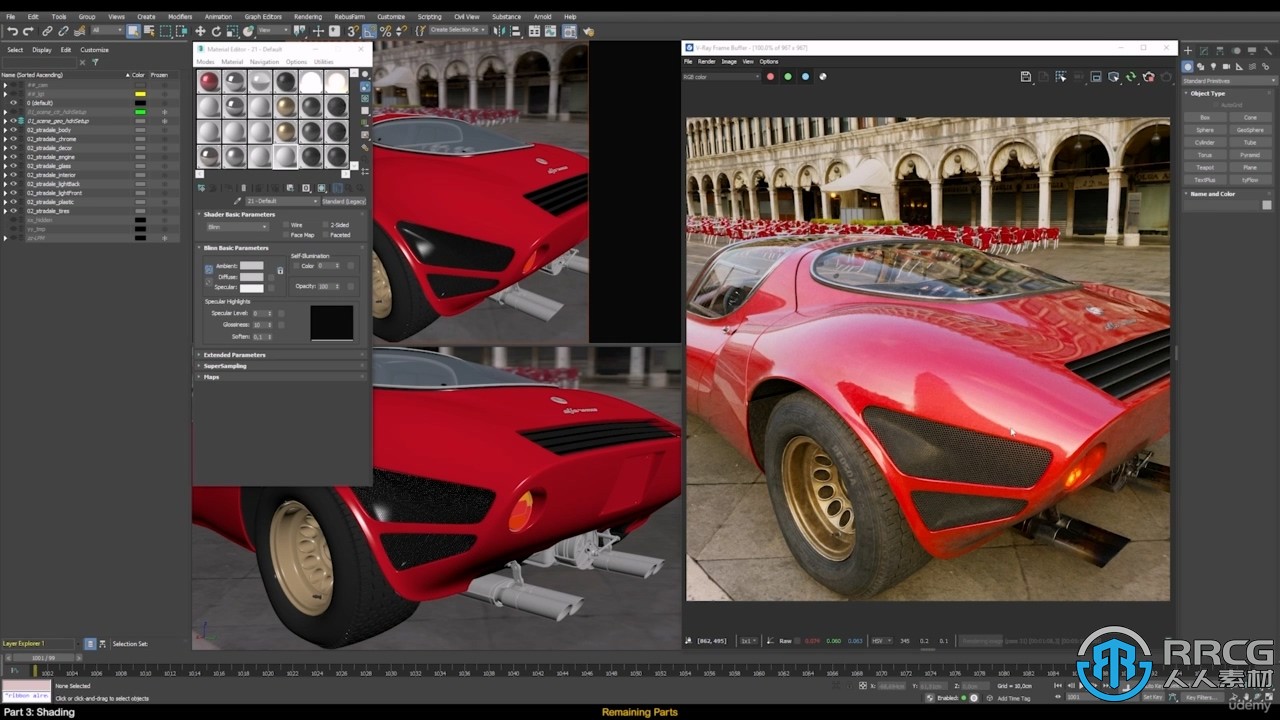Toggle visibility of 0 (default) layer

(13, 103)
